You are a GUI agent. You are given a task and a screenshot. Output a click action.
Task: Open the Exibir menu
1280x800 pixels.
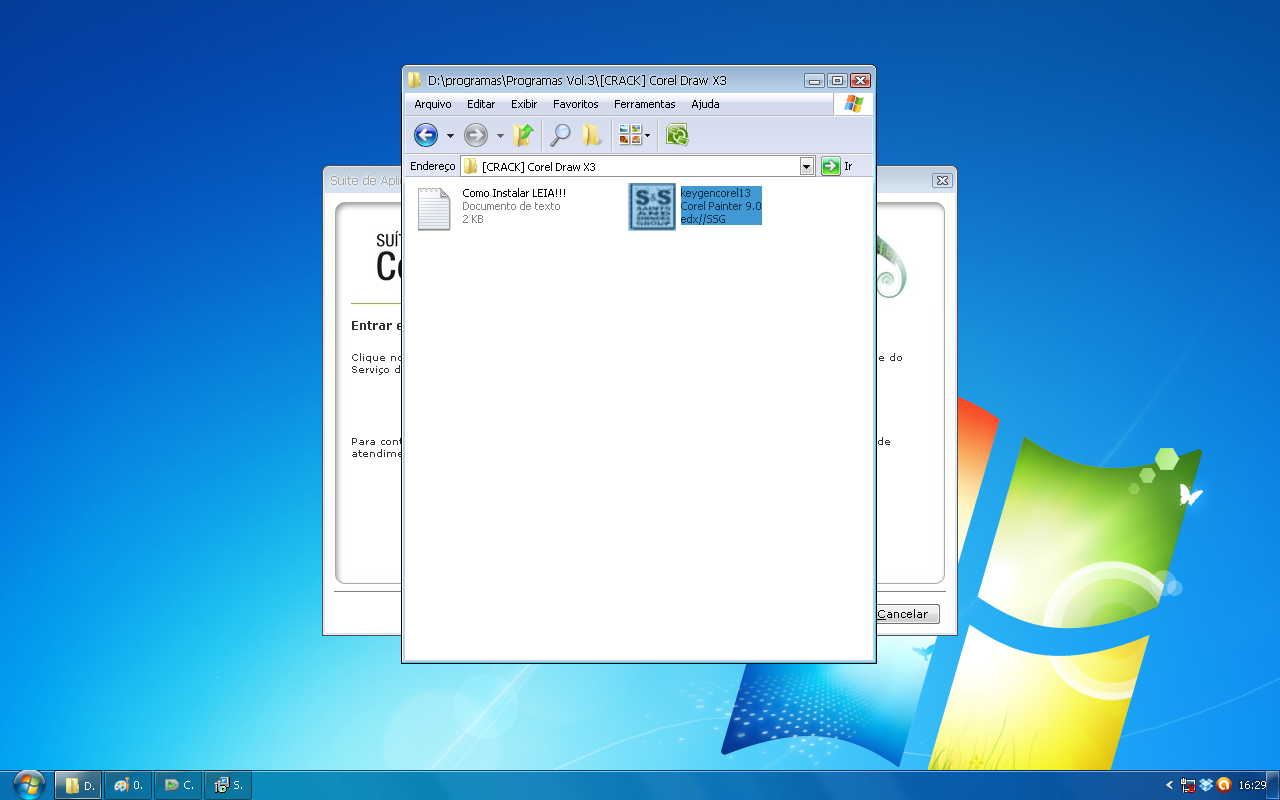click(524, 104)
